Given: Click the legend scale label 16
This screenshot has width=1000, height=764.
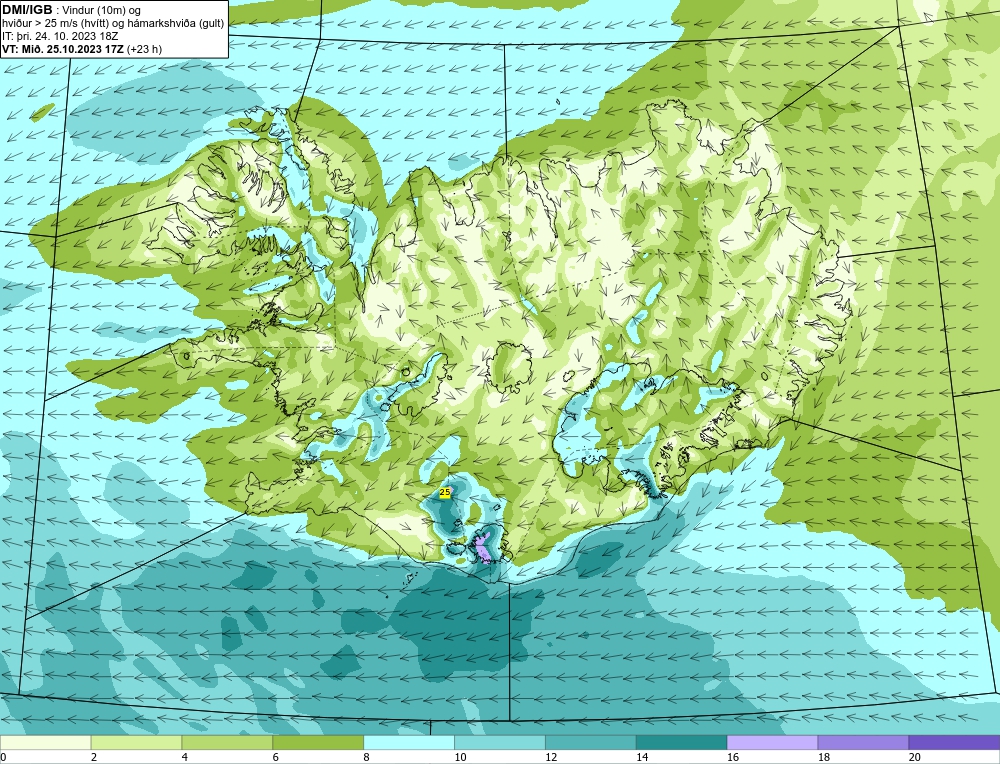Looking at the screenshot, I should click(x=733, y=757).
